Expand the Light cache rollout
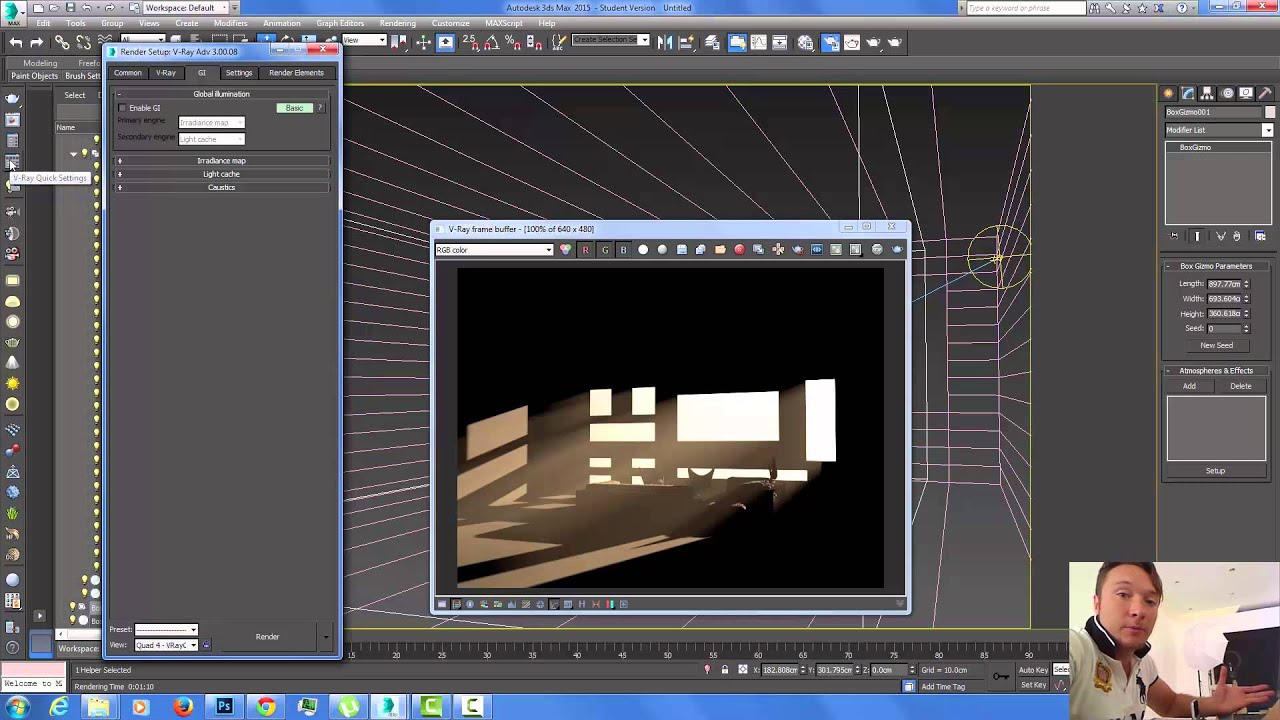1280x720 pixels. pos(221,174)
